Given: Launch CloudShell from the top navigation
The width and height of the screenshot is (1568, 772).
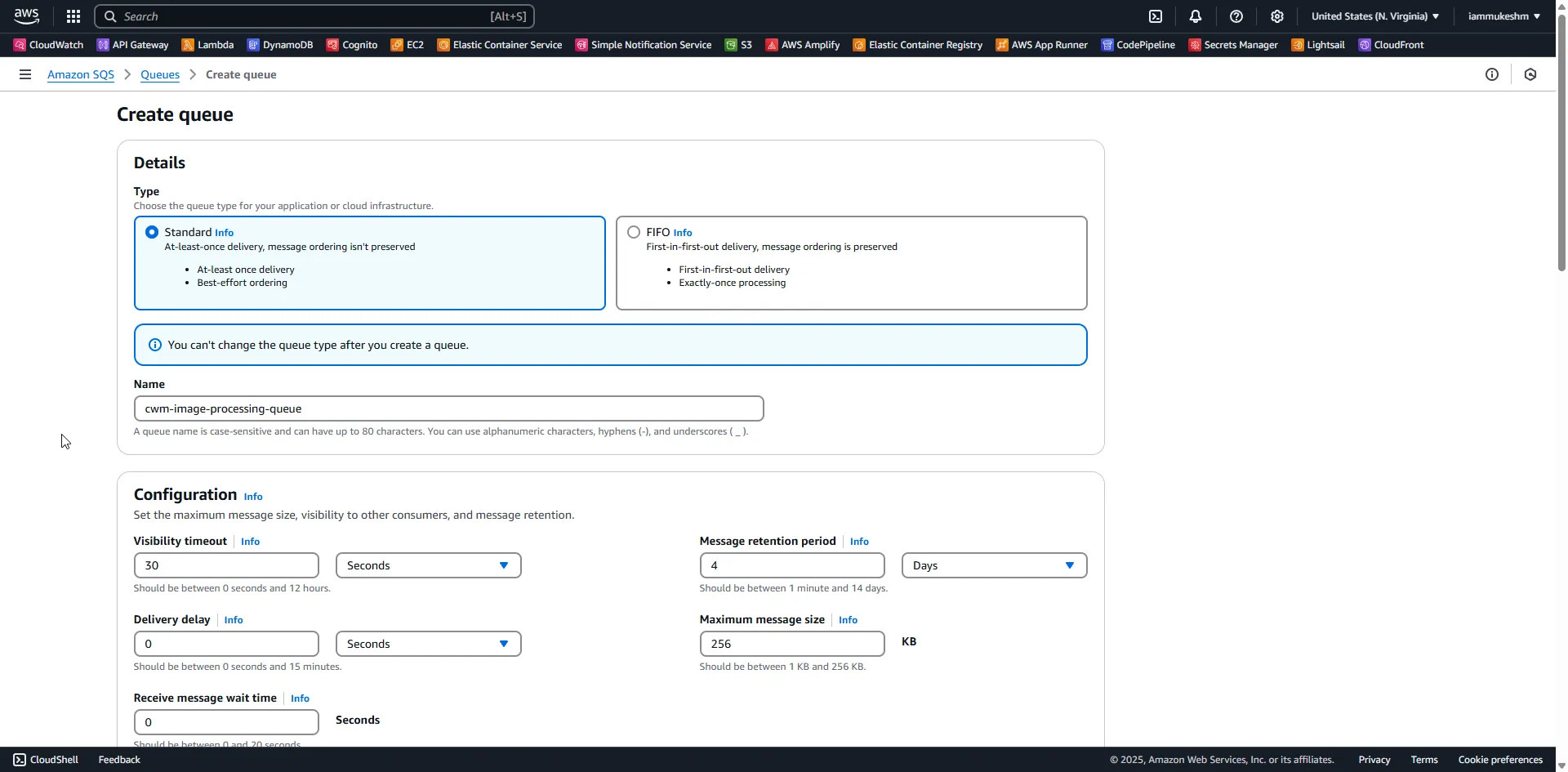Looking at the screenshot, I should point(1156,16).
